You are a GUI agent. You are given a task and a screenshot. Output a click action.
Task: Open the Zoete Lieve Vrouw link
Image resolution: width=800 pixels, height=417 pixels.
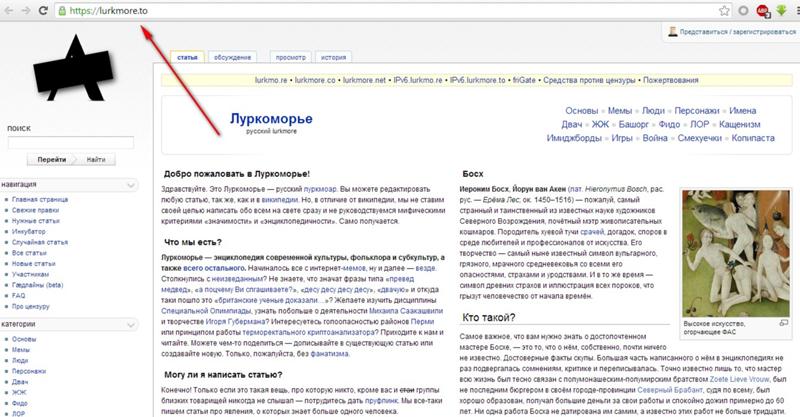click(739, 379)
